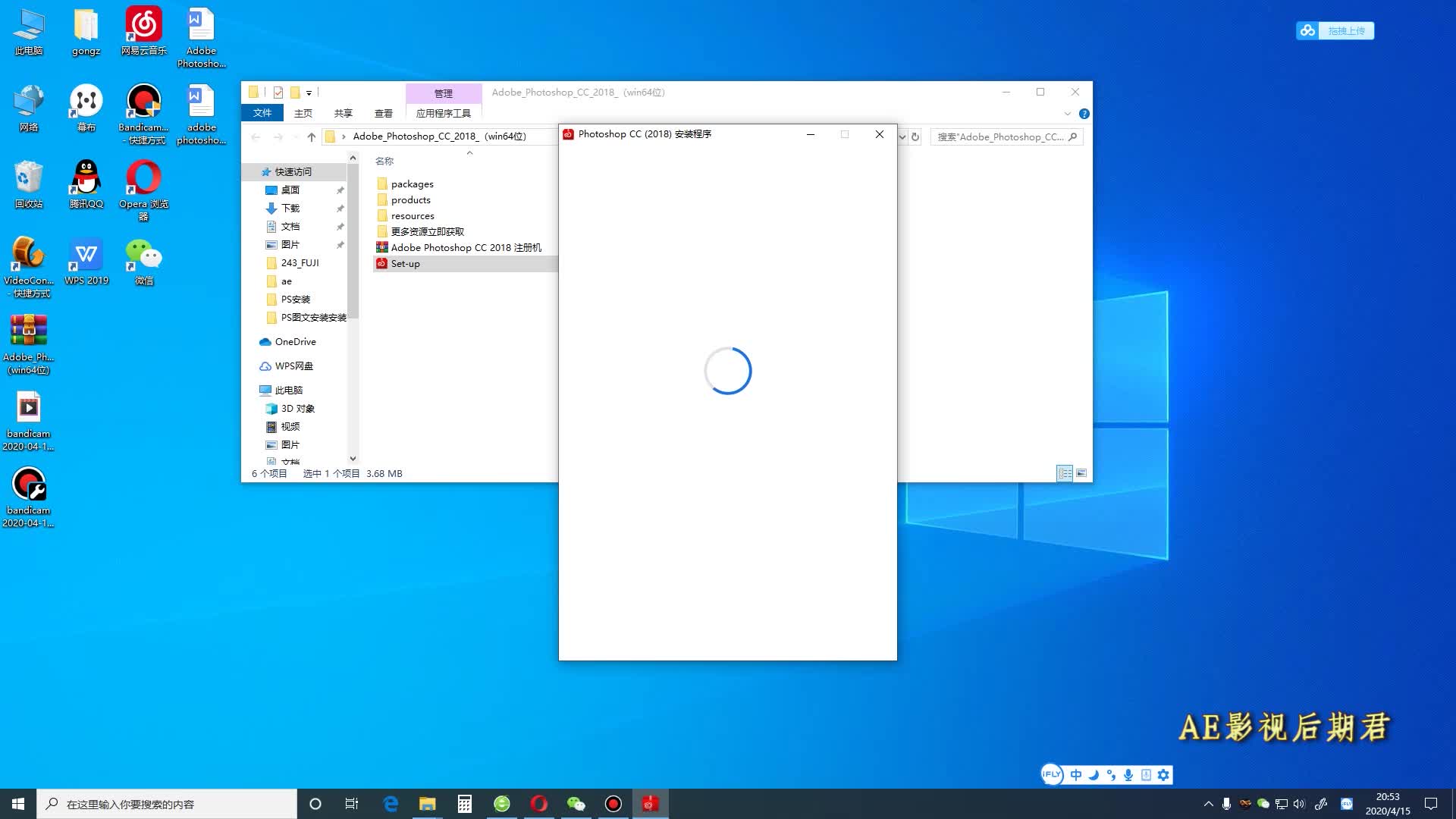The width and height of the screenshot is (1456, 819).
Task: Open the quick access toolbar customize dropdown
Action: click(309, 93)
